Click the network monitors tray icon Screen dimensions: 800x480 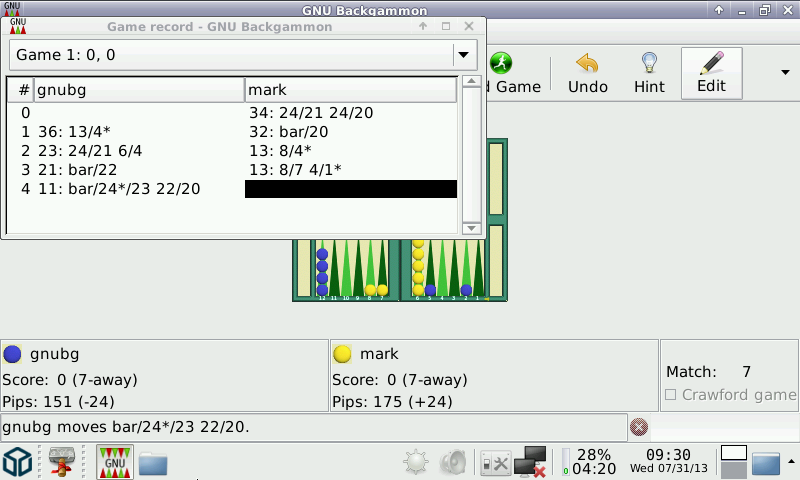click(x=531, y=462)
